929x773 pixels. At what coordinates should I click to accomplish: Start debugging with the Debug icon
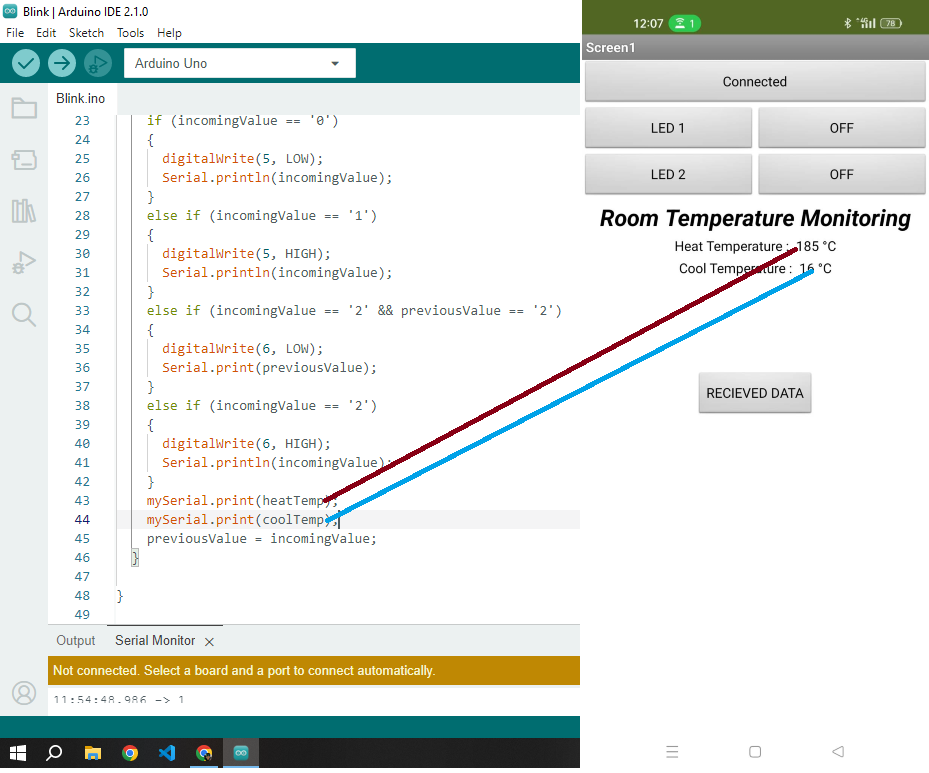(x=97, y=63)
